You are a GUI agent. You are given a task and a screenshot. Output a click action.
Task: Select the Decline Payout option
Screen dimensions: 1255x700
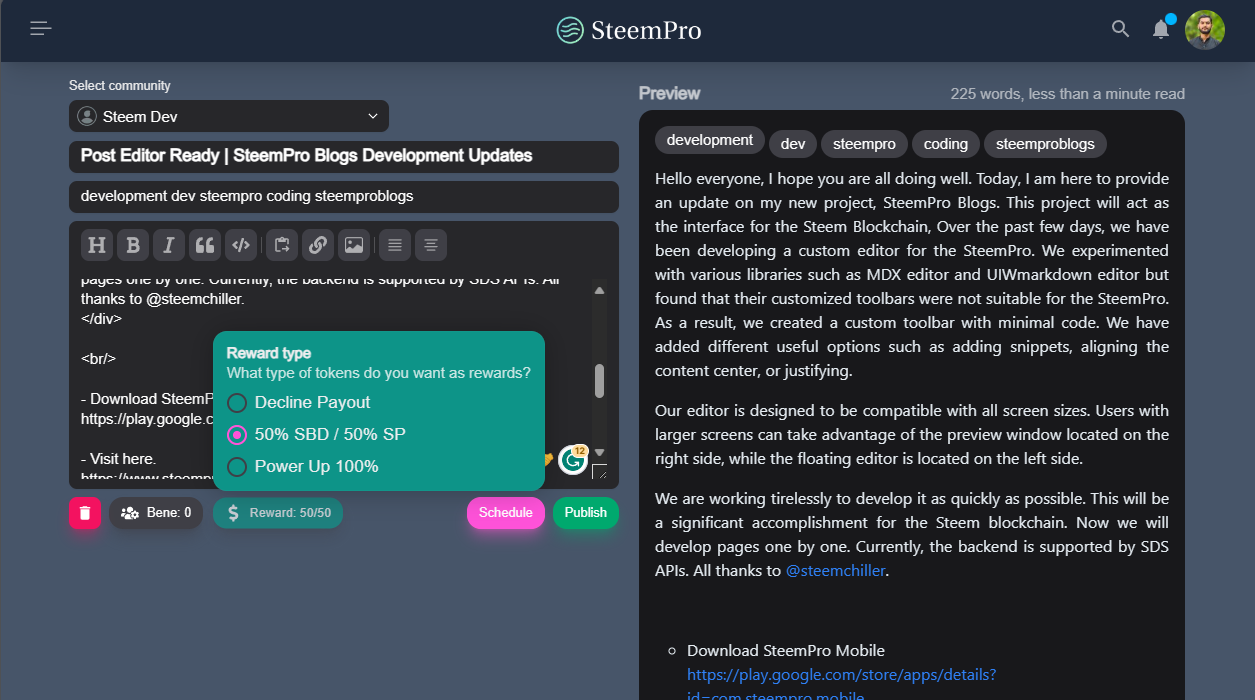click(x=299, y=402)
